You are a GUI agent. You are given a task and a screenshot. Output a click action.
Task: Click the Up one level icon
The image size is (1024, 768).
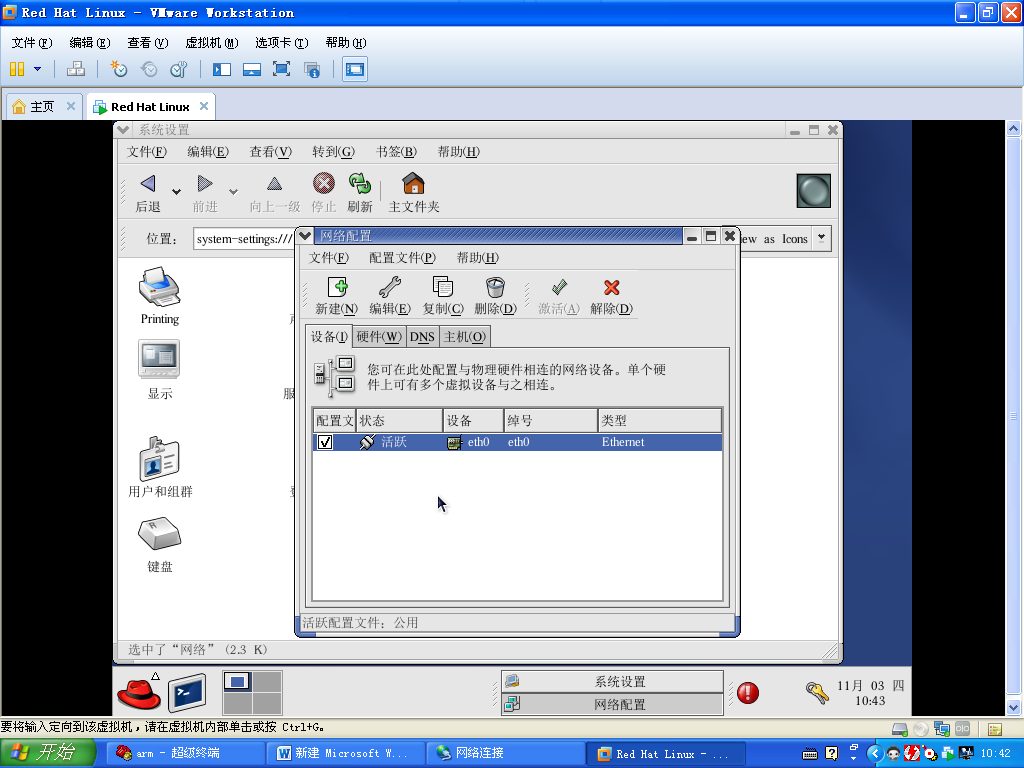click(274, 184)
